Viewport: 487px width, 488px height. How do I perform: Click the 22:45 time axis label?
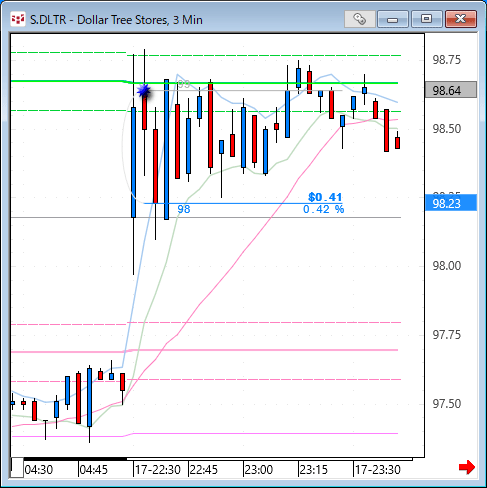[204, 470]
